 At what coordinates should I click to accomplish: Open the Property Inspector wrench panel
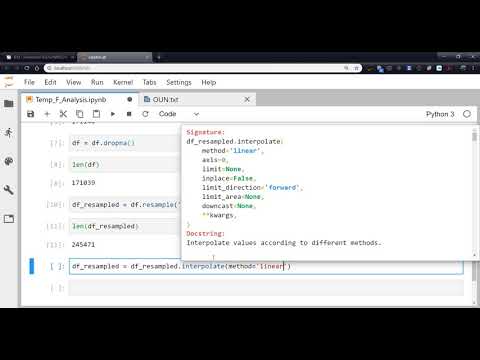point(9,190)
